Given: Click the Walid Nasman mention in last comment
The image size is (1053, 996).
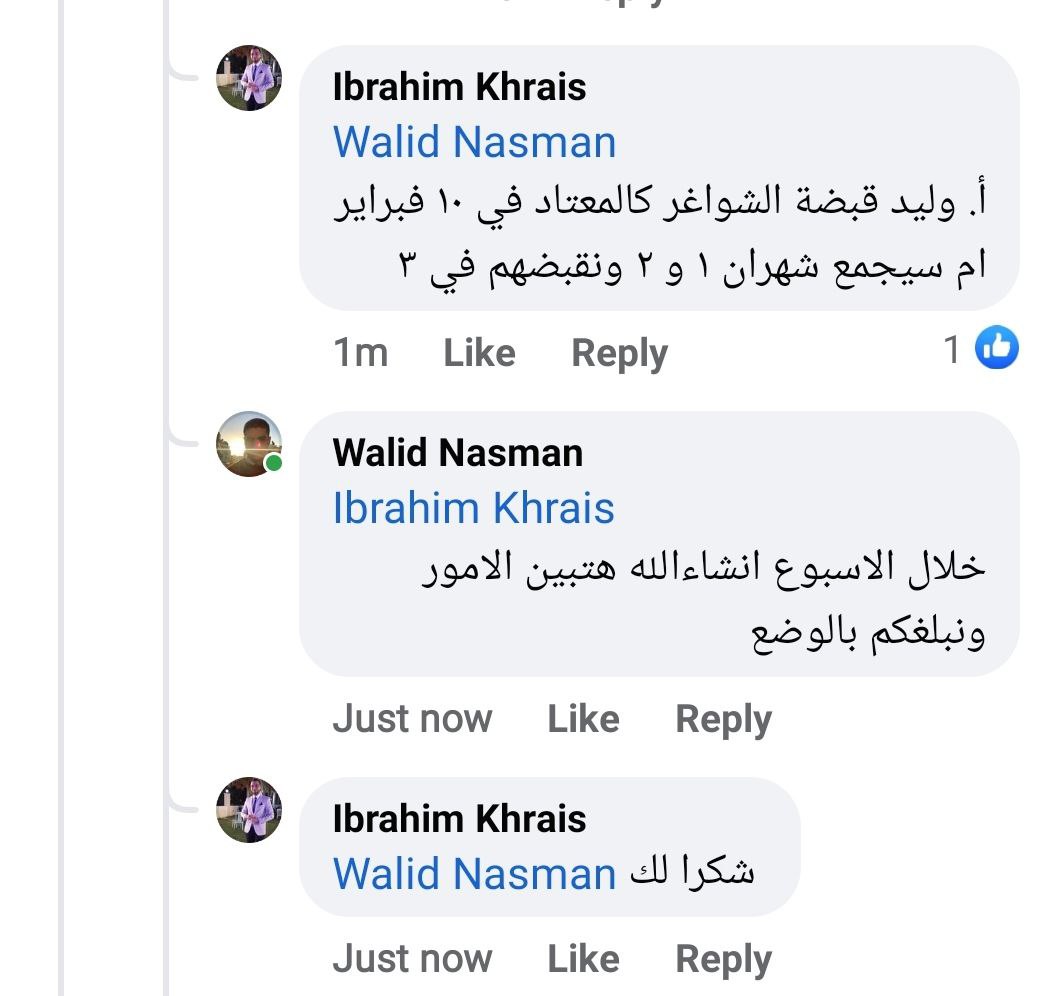Looking at the screenshot, I should [x=474, y=874].
